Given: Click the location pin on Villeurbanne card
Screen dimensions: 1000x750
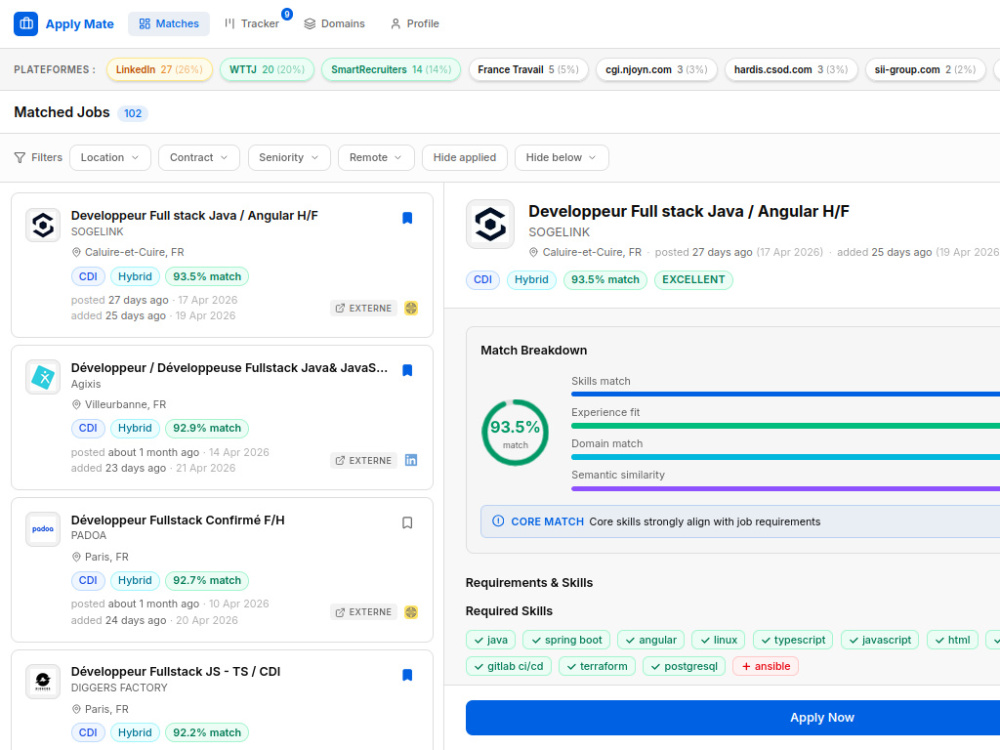Looking at the screenshot, I should (x=77, y=405).
